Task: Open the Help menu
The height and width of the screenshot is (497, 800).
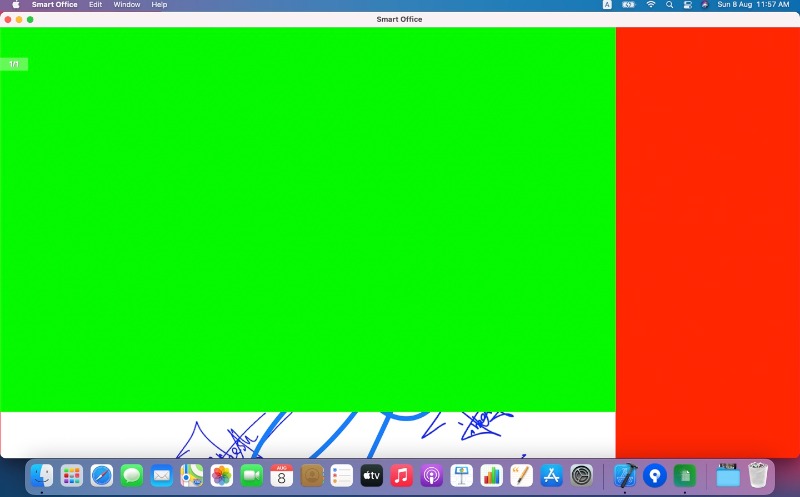Action: (159, 5)
